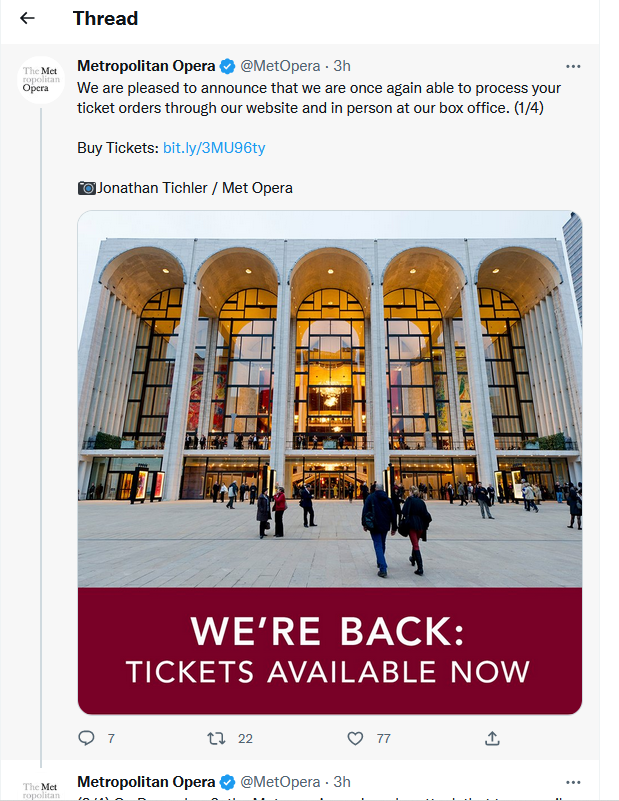Open the opera house photo in the tweet

[x=330, y=399]
